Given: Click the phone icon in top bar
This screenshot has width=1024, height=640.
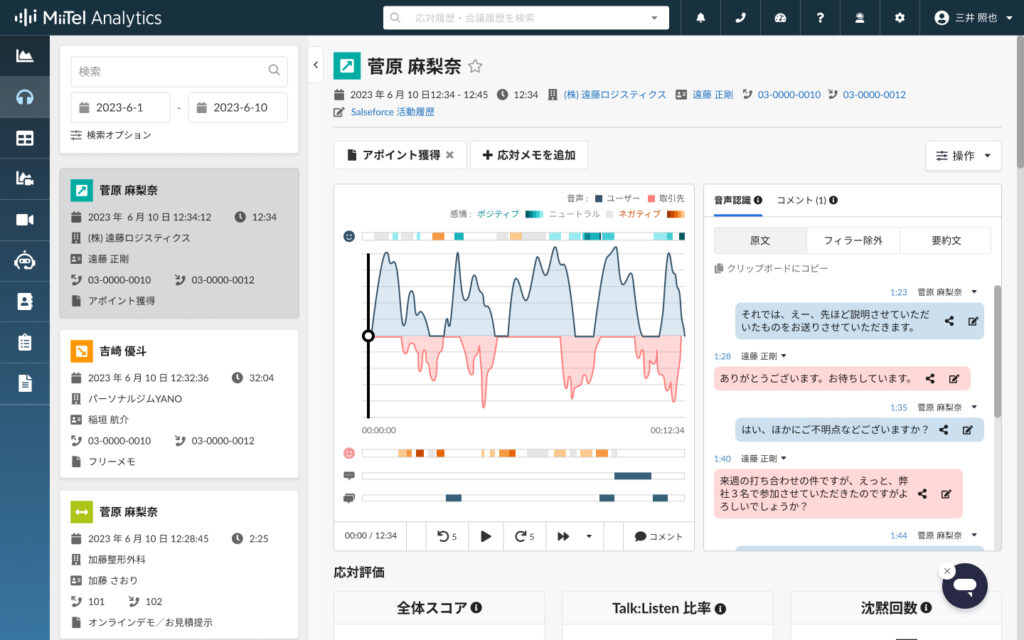Looking at the screenshot, I should click(740, 18).
